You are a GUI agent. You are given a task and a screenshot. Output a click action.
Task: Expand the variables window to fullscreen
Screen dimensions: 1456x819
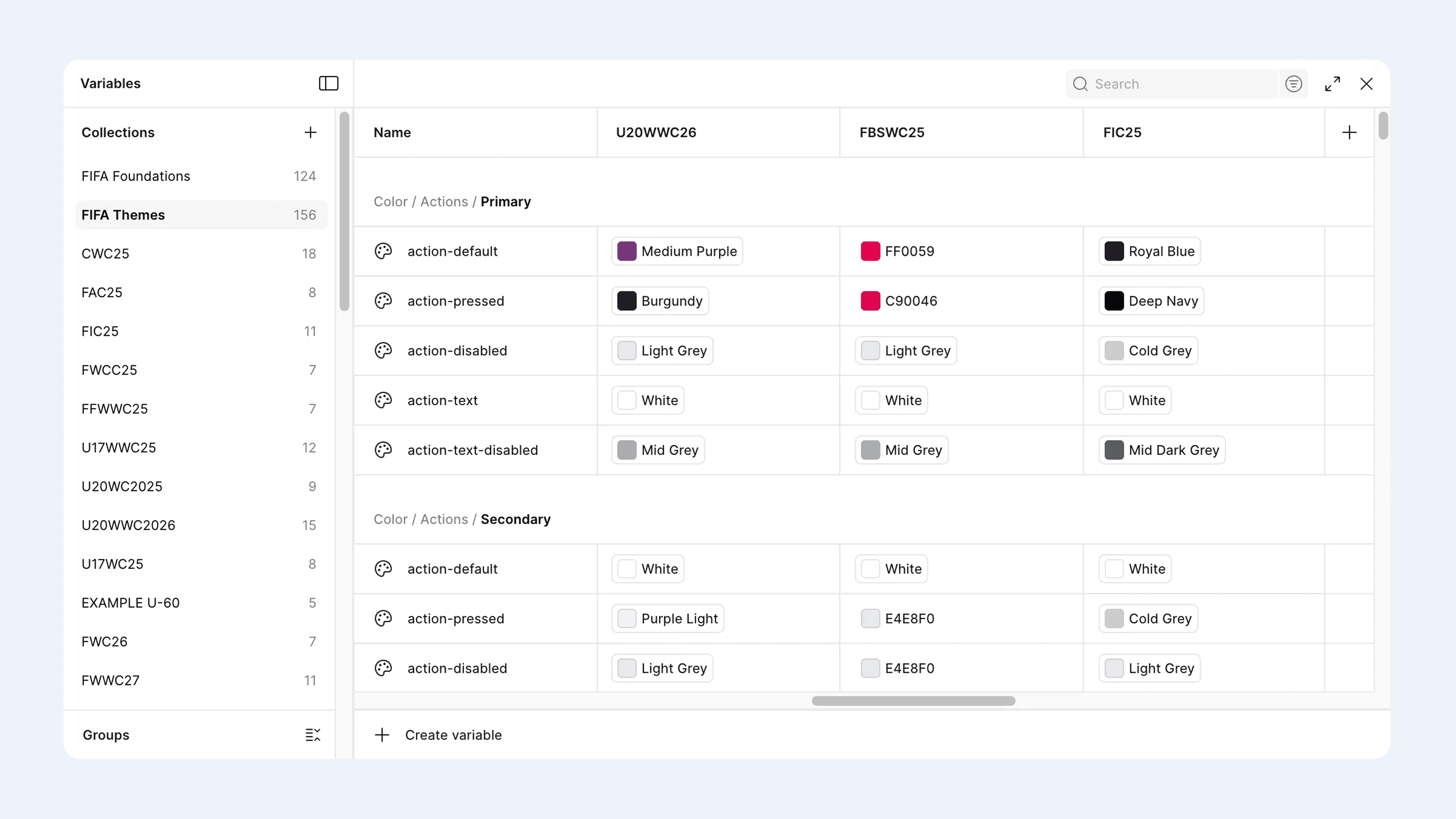[x=1332, y=84]
